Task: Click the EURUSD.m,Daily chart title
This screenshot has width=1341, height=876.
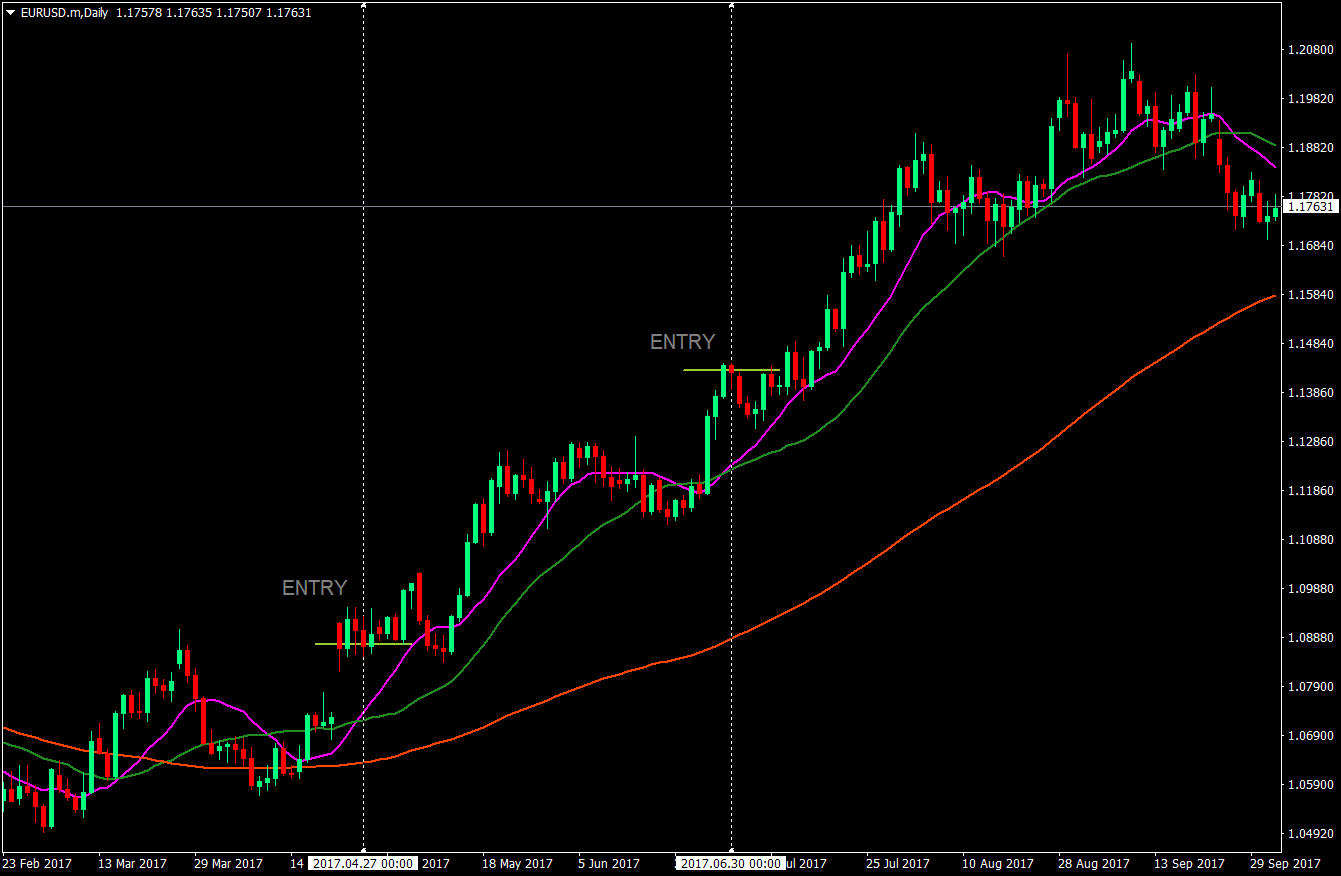Action: pos(63,14)
